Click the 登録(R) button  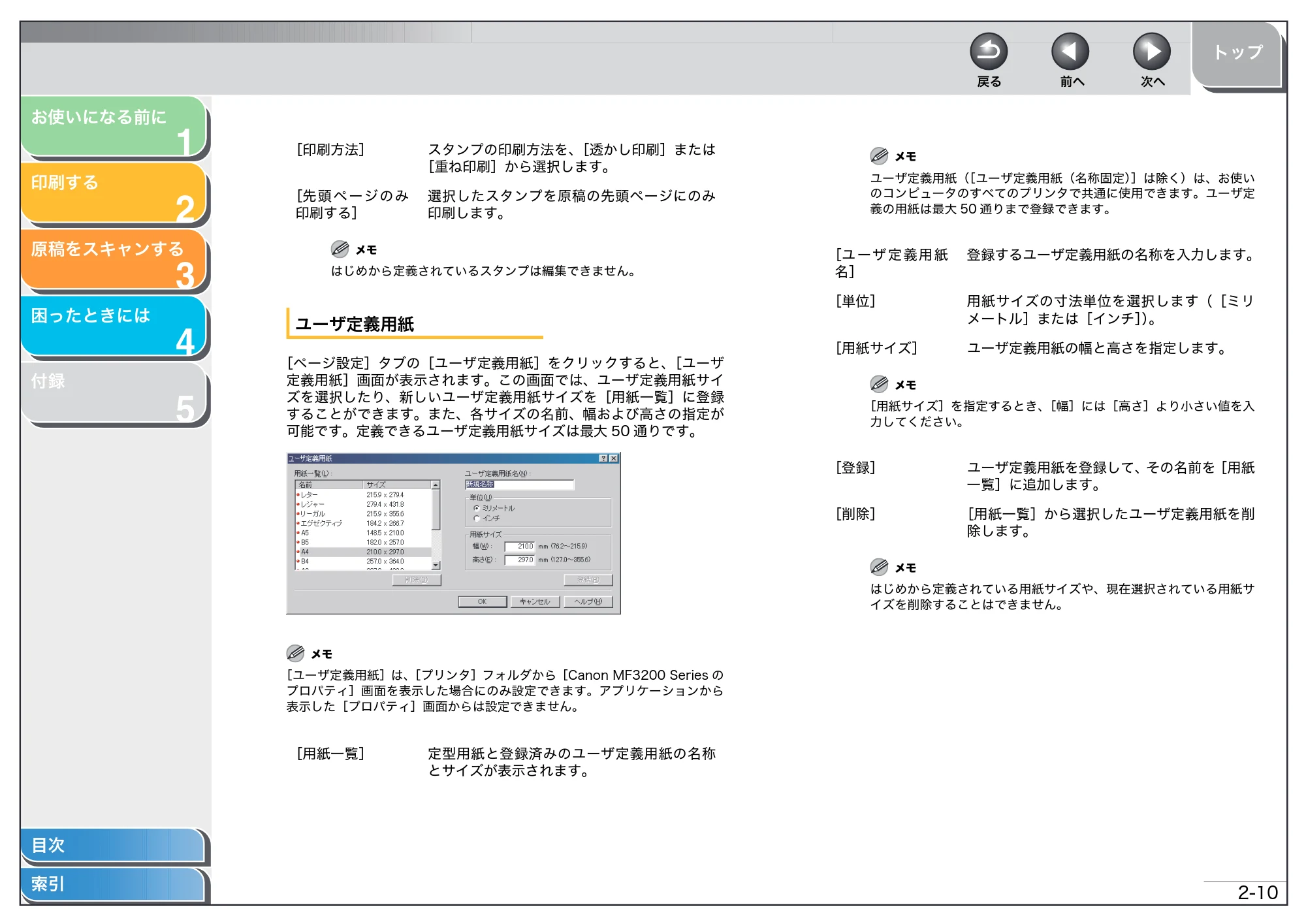pyautogui.click(x=588, y=580)
